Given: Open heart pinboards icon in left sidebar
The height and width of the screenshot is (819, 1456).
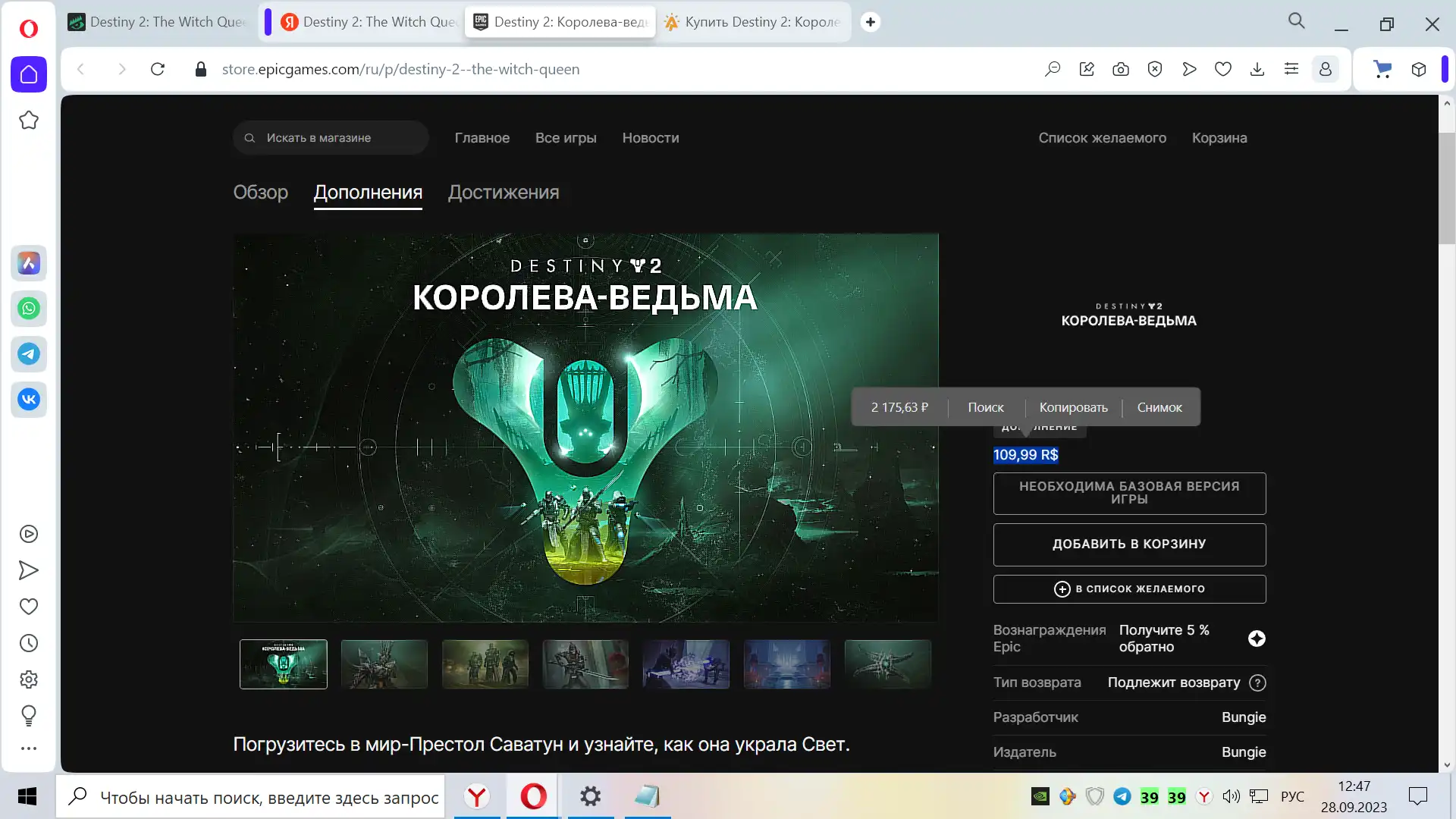Looking at the screenshot, I should (29, 607).
